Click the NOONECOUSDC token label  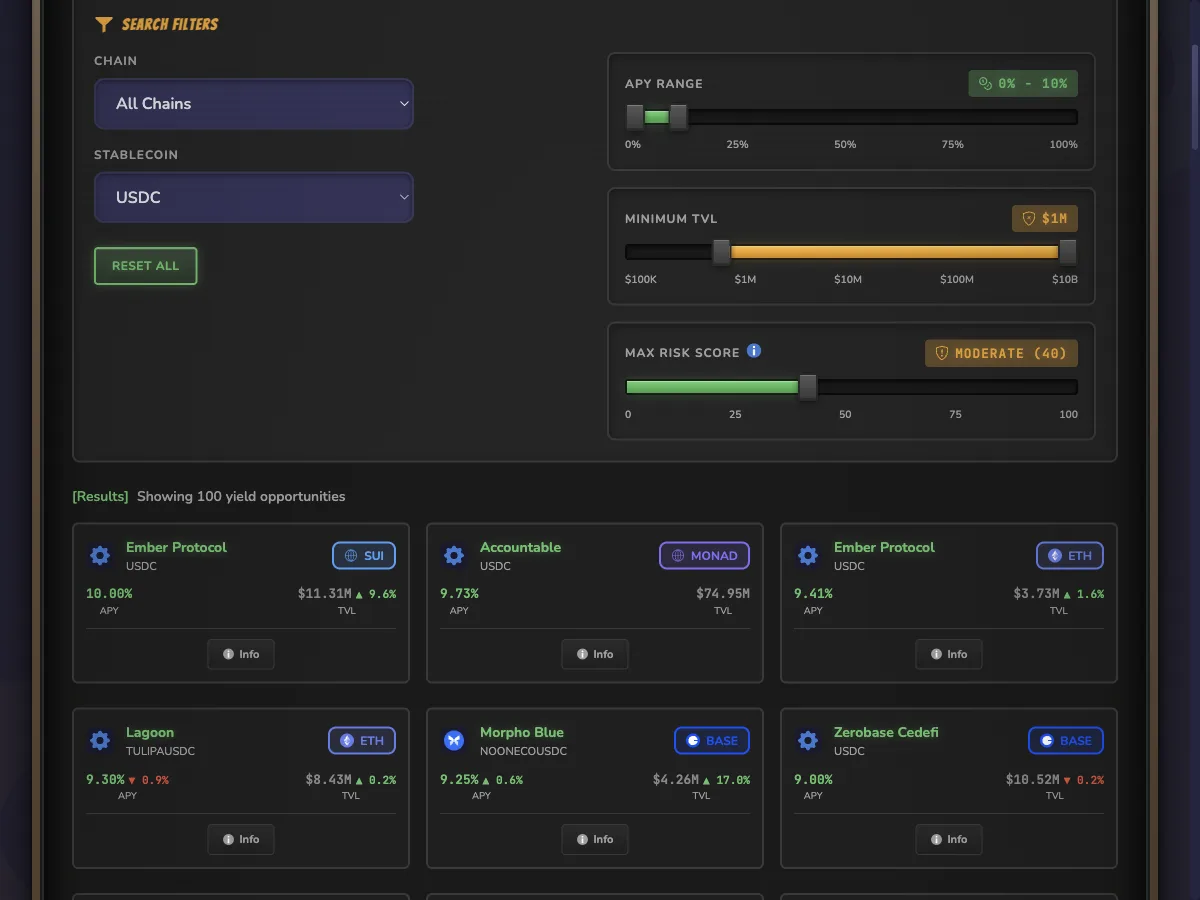click(x=523, y=751)
